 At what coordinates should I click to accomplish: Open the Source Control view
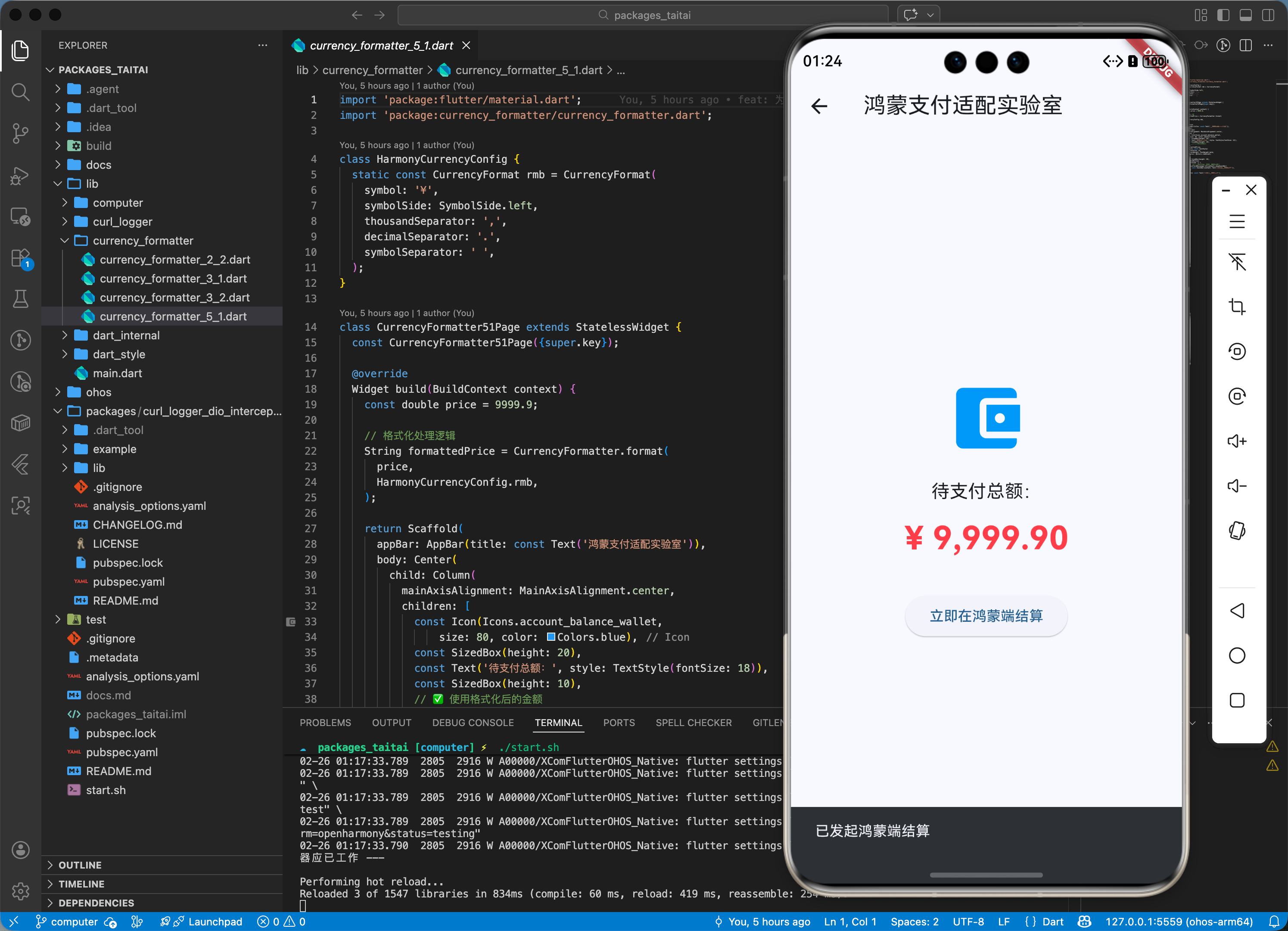(x=20, y=133)
